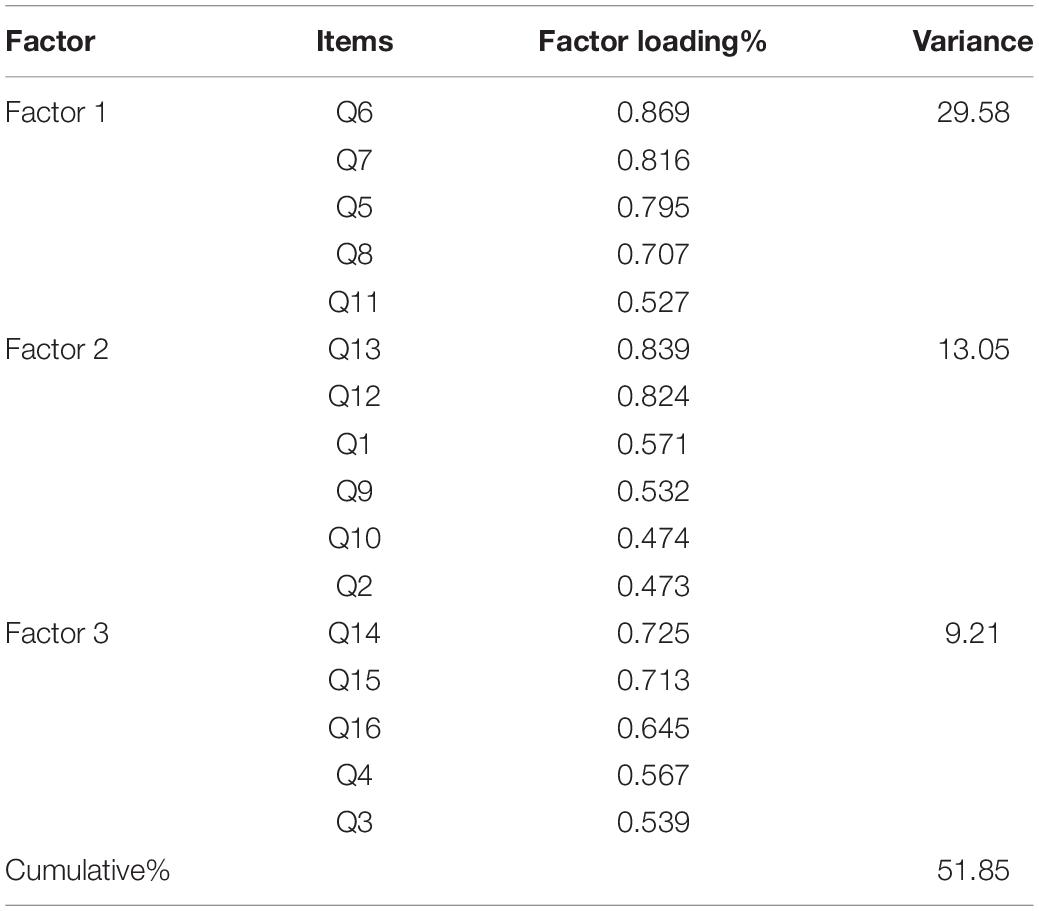The image size is (1039, 911).
Task: Click the Factor loading% header
Action: click(x=653, y=42)
